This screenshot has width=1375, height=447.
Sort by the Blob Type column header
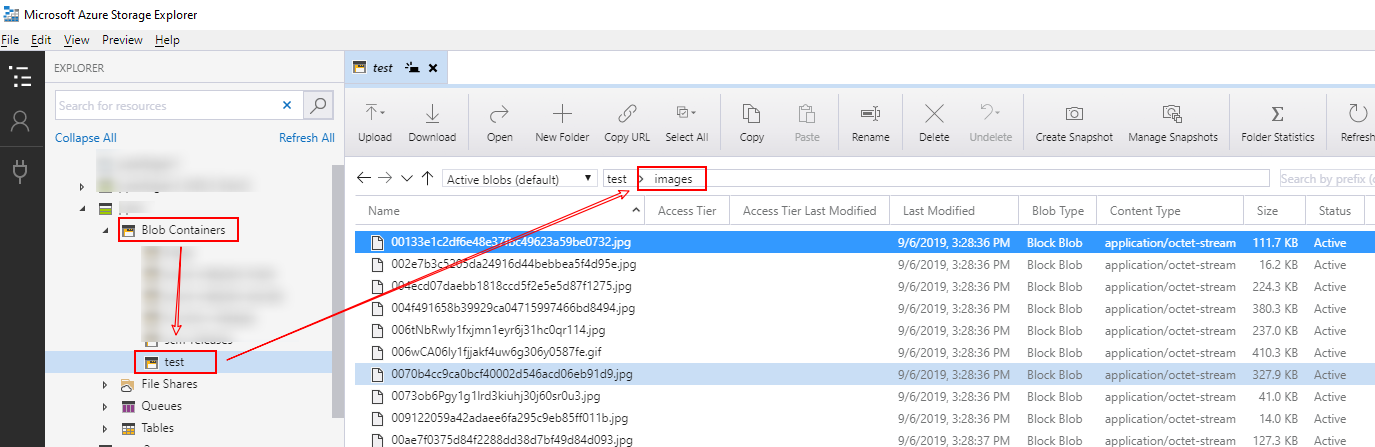pos(1057,211)
